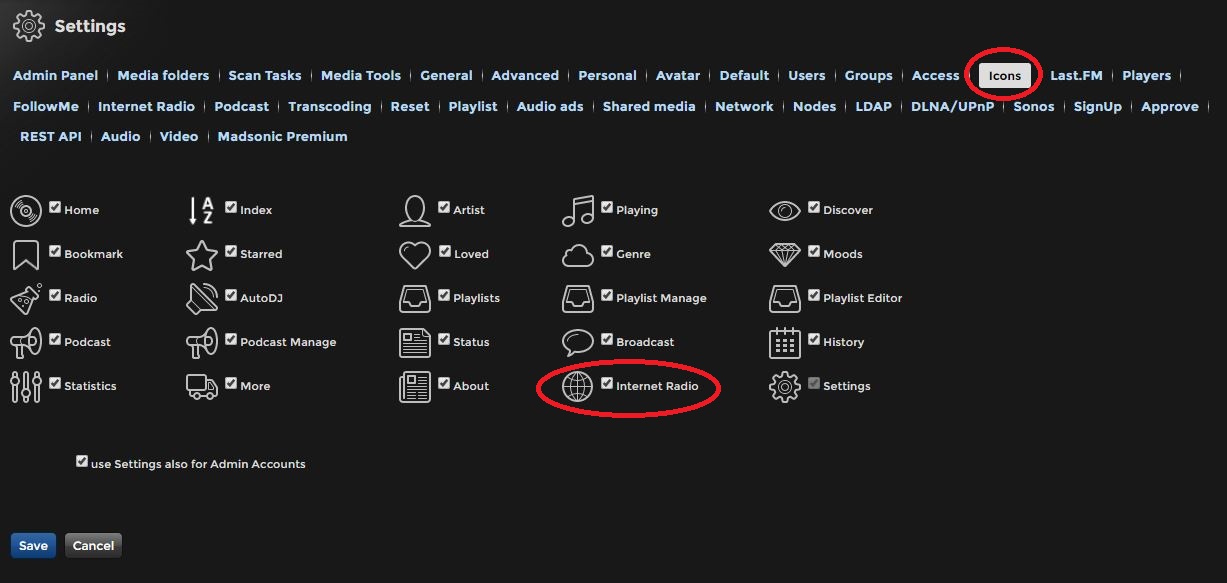Click the Home vinyl disc icon
Screen dimensions: 1227x583
(x=26, y=211)
